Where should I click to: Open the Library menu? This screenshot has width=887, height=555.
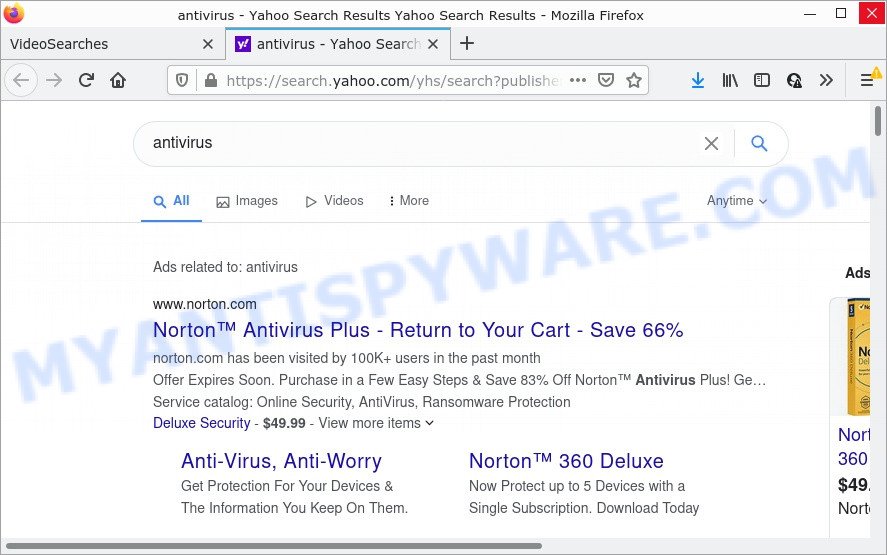[730, 80]
